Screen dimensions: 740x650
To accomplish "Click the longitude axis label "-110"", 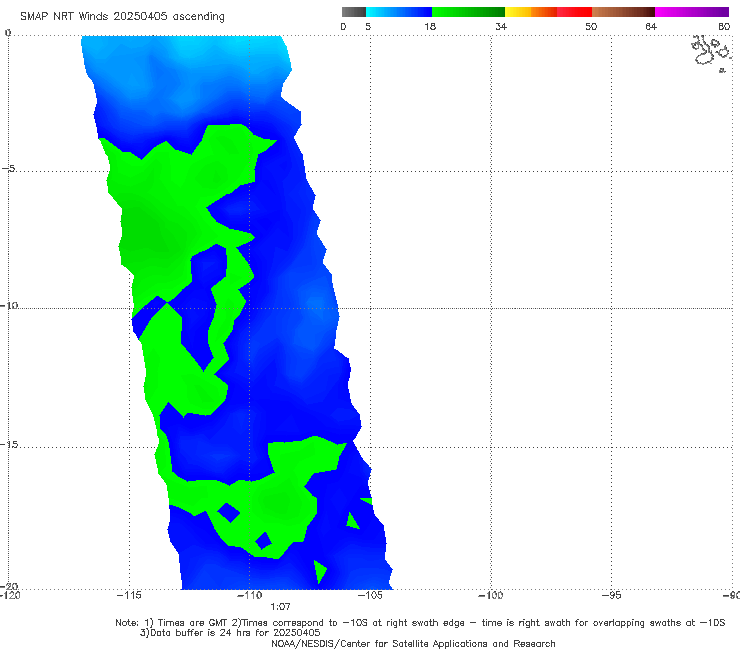I will click(x=250, y=595).
